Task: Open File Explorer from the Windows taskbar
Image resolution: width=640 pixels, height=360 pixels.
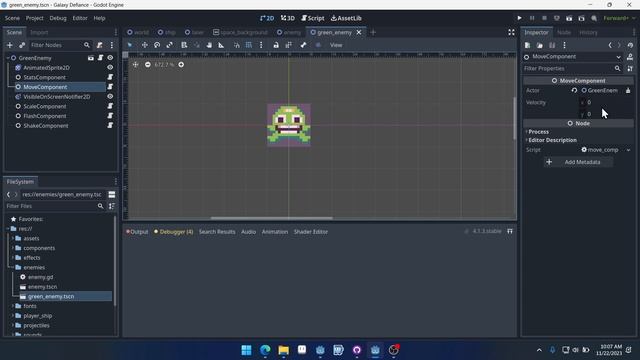Action: [x=283, y=350]
